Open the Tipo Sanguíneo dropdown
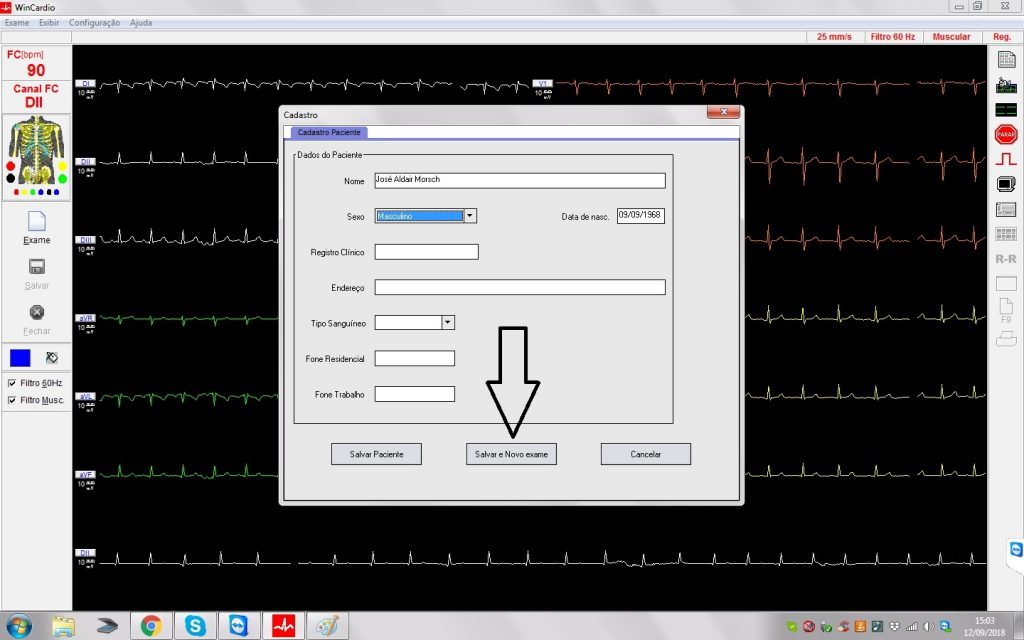 coord(447,323)
